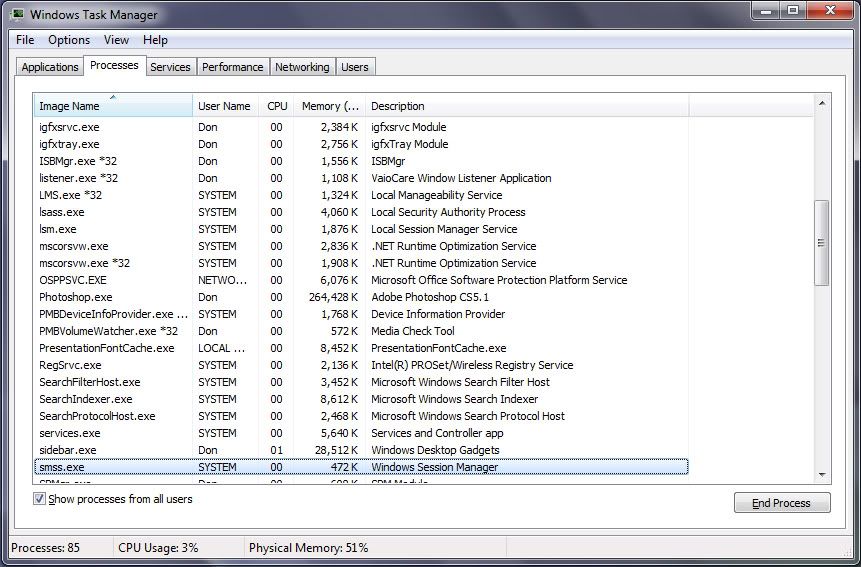Click Windows Session Manager description
Image resolution: width=861 pixels, height=567 pixels.
coord(435,467)
